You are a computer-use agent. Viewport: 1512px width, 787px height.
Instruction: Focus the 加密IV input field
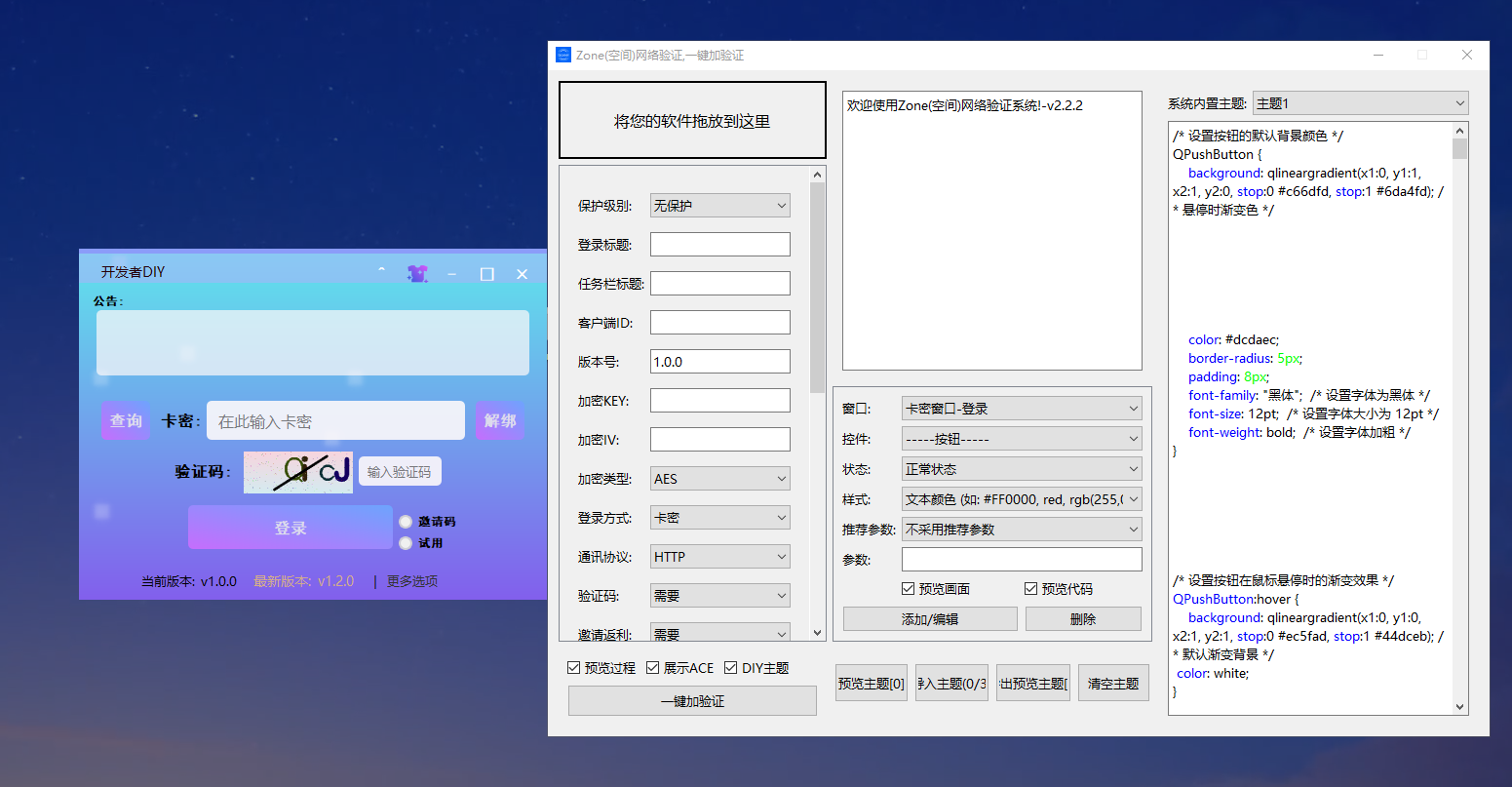pyautogui.click(x=720, y=440)
